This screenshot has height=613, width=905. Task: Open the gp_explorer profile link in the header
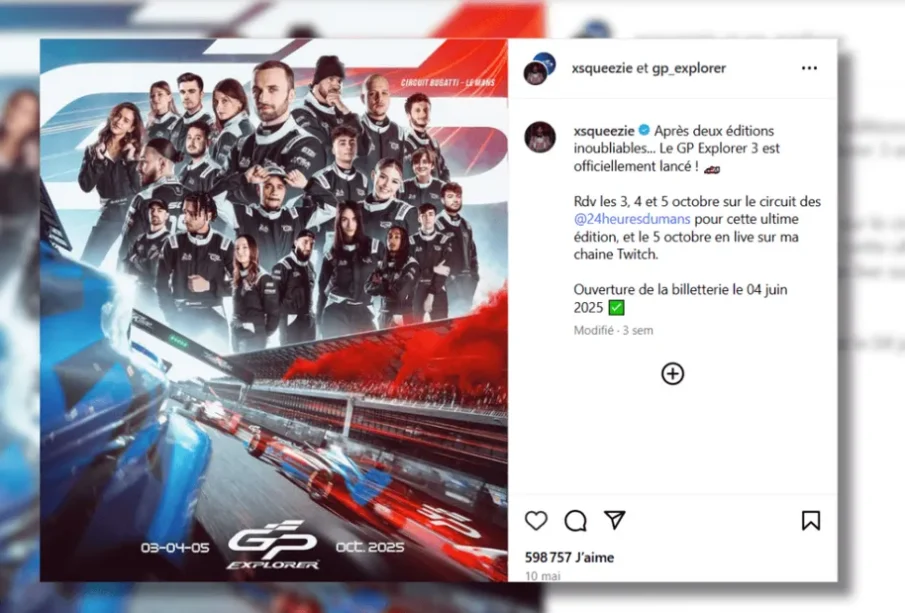[689, 68]
